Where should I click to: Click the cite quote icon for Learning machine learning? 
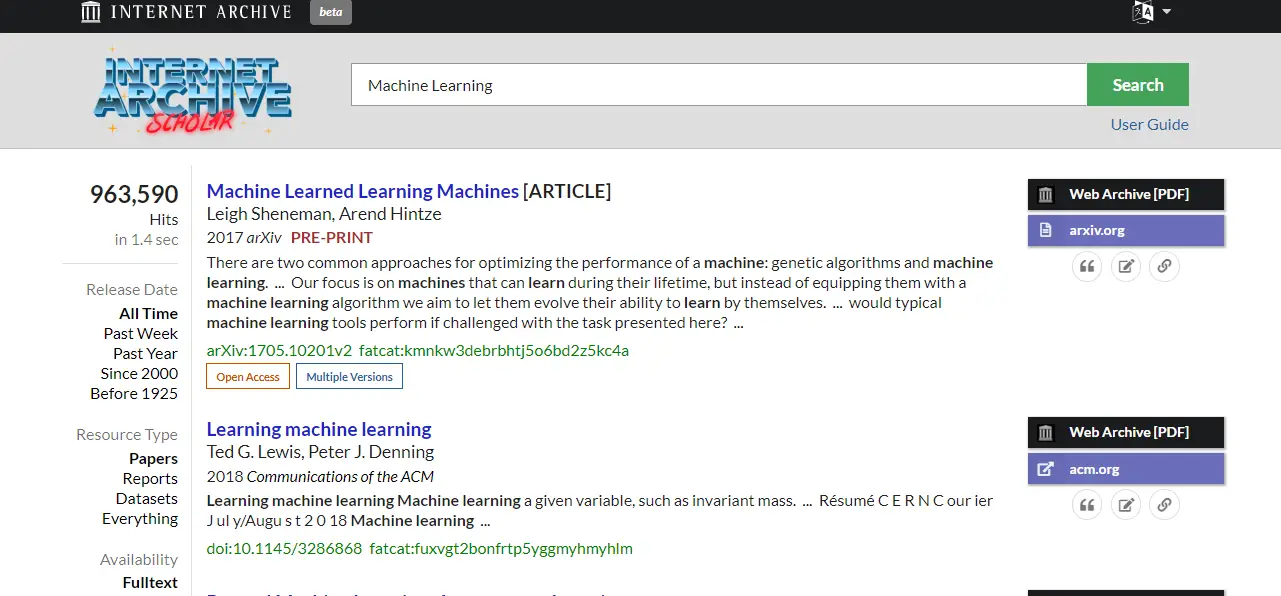point(1087,505)
